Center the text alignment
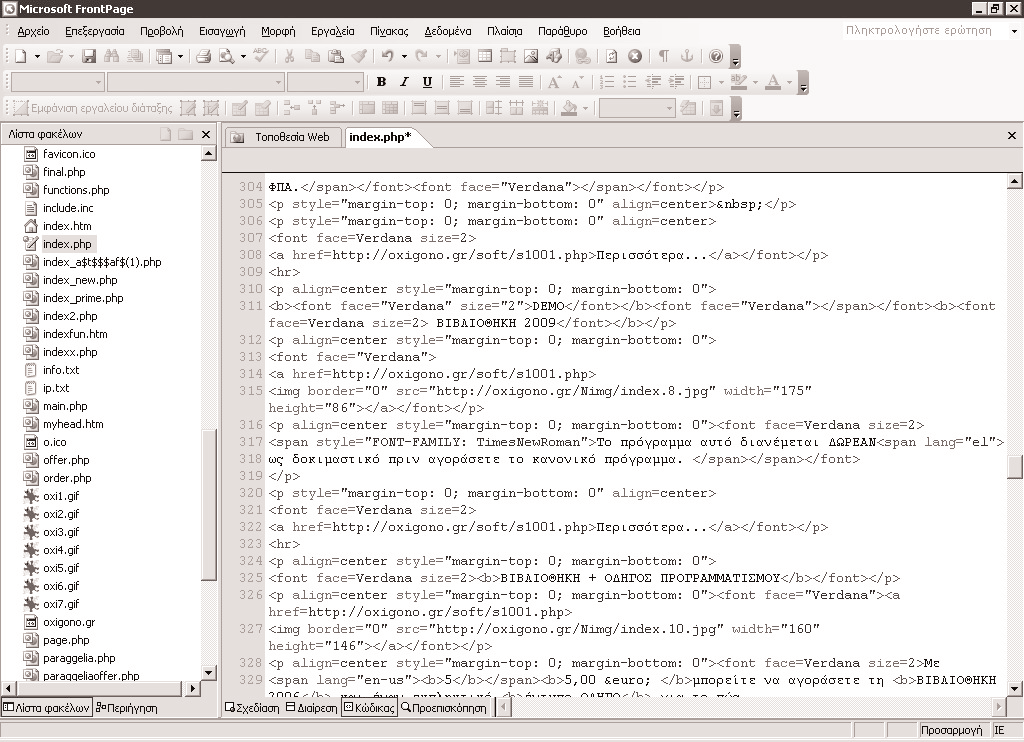The height and width of the screenshot is (742, 1024). click(x=479, y=82)
